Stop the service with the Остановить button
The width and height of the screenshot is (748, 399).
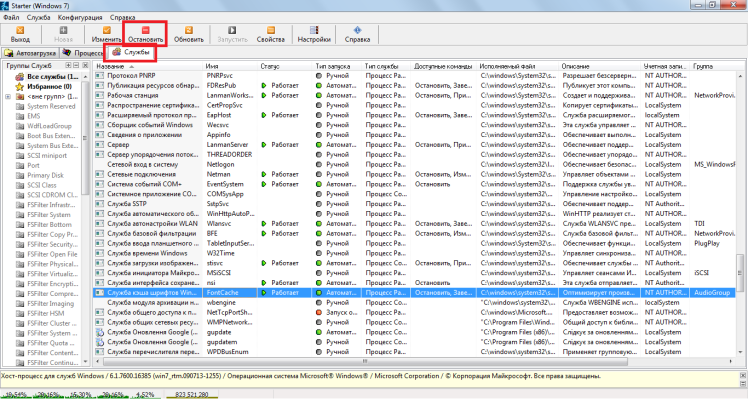point(145,34)
